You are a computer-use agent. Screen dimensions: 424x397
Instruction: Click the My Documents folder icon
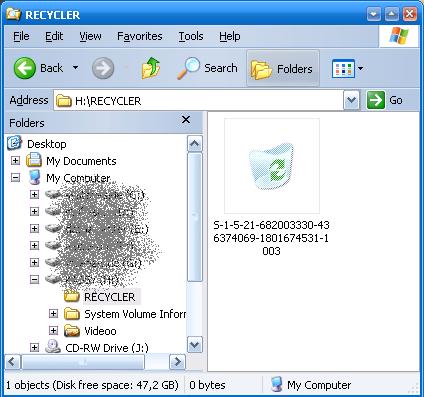click(34, 160)
